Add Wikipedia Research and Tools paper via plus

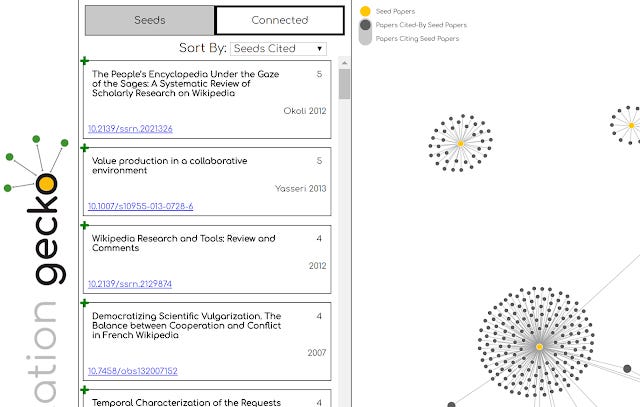point(84,225)
